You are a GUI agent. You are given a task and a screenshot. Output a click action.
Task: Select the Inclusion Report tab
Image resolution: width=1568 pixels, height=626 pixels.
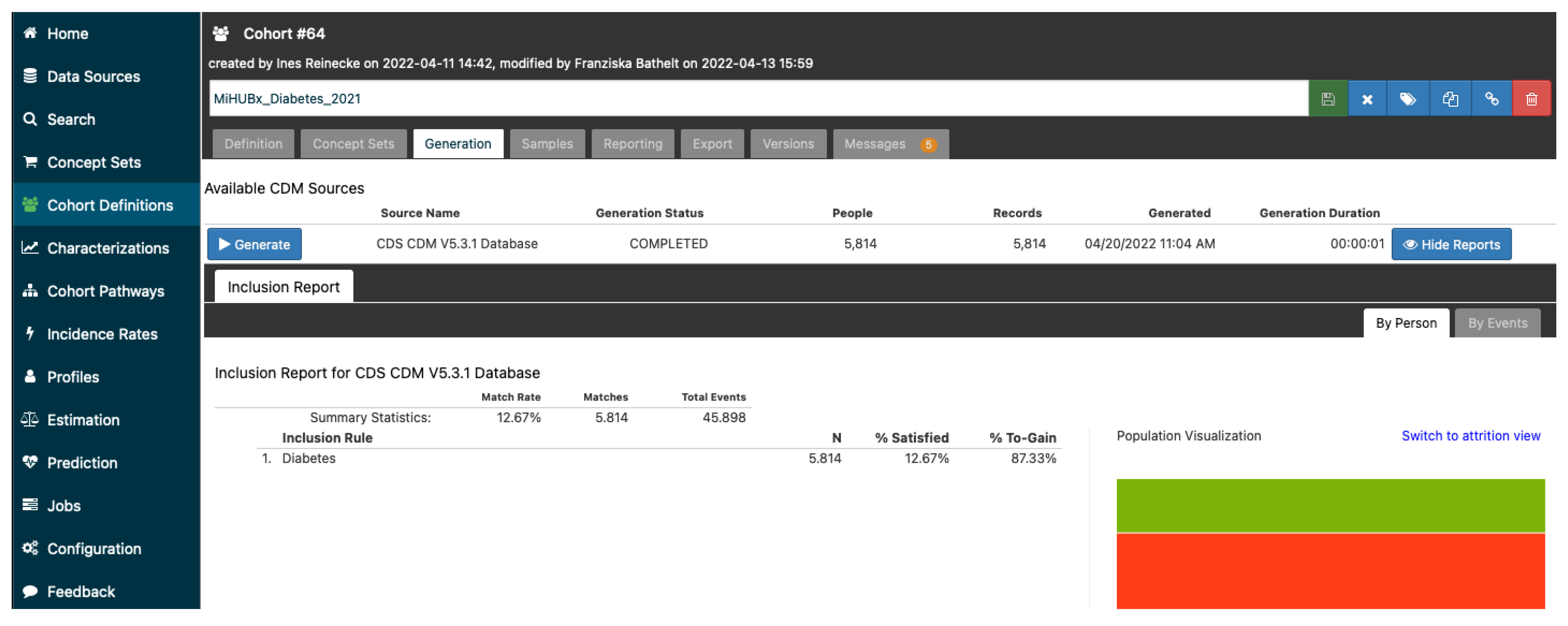point(284,287)
